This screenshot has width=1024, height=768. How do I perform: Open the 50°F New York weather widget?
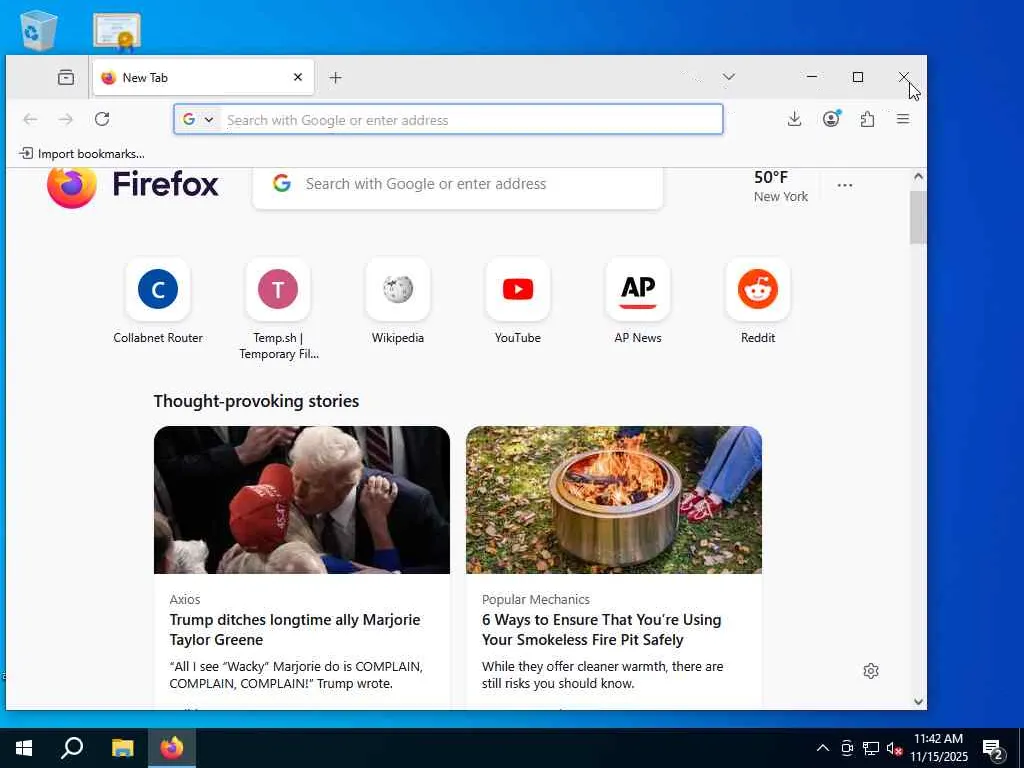point(780,186)
